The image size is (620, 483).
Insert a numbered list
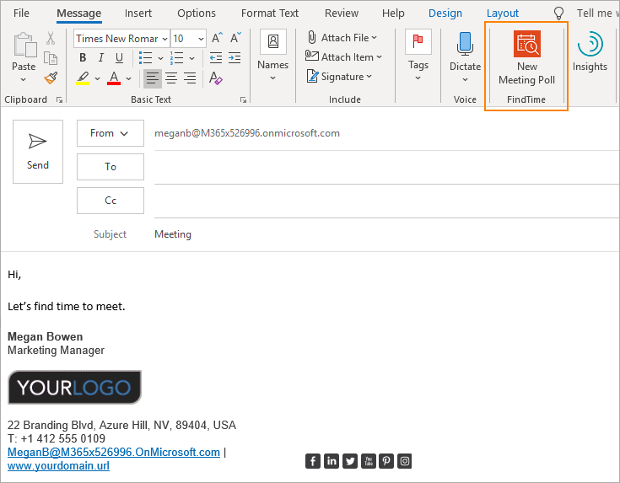coord(176,58)
